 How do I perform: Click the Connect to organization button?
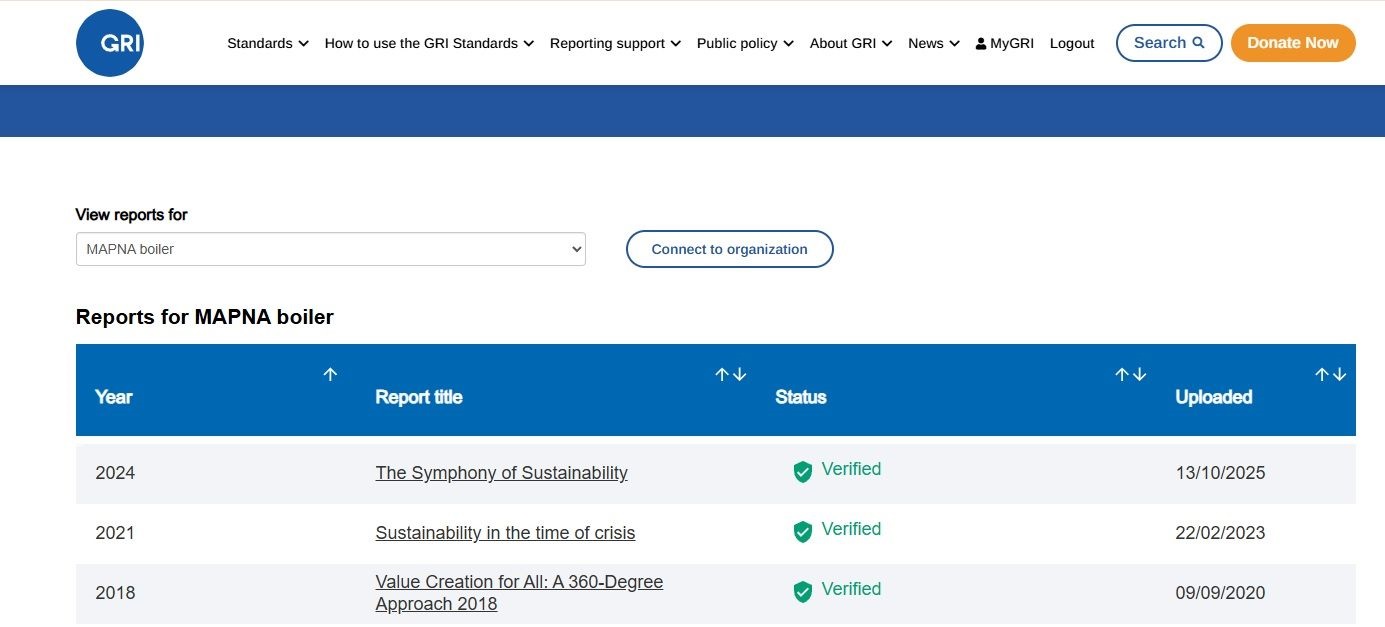pyautogui.click(x=729, y=249)
